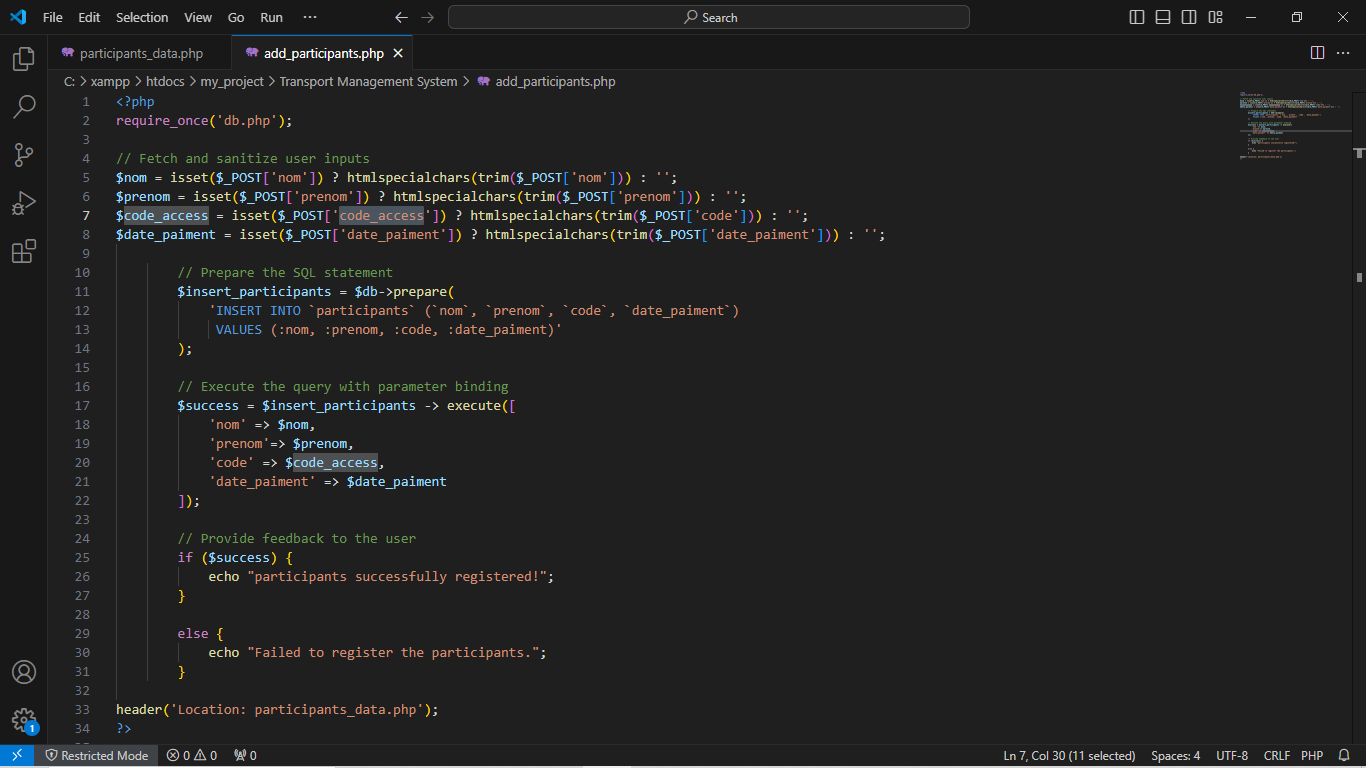This screenshot has height=768, width=1366.
Task: Open the Customize Layout icon
Action: pyautogui.click(x=1215, y=17)
